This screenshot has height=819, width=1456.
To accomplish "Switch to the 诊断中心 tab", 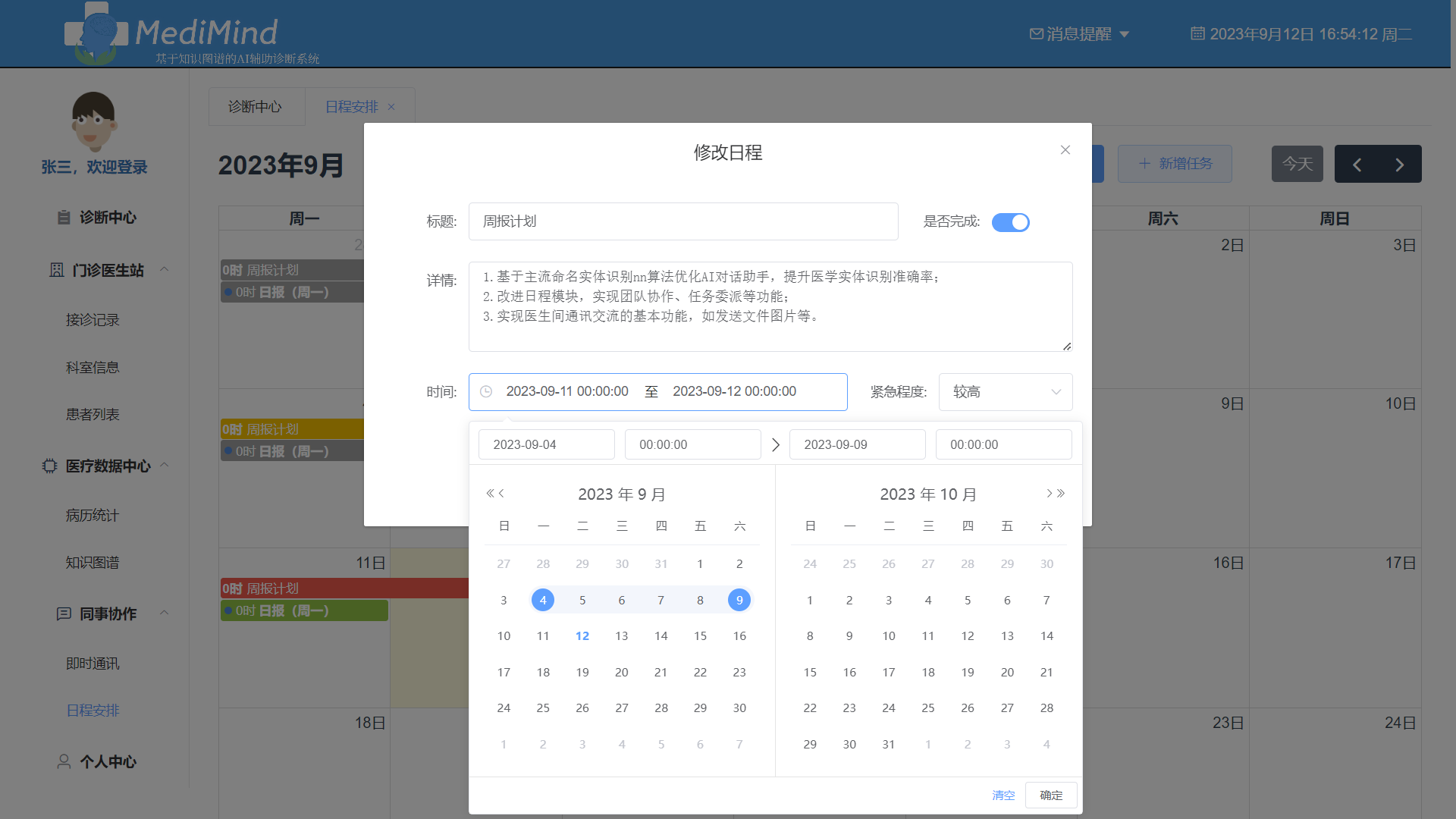I will [x=256, y=107].
